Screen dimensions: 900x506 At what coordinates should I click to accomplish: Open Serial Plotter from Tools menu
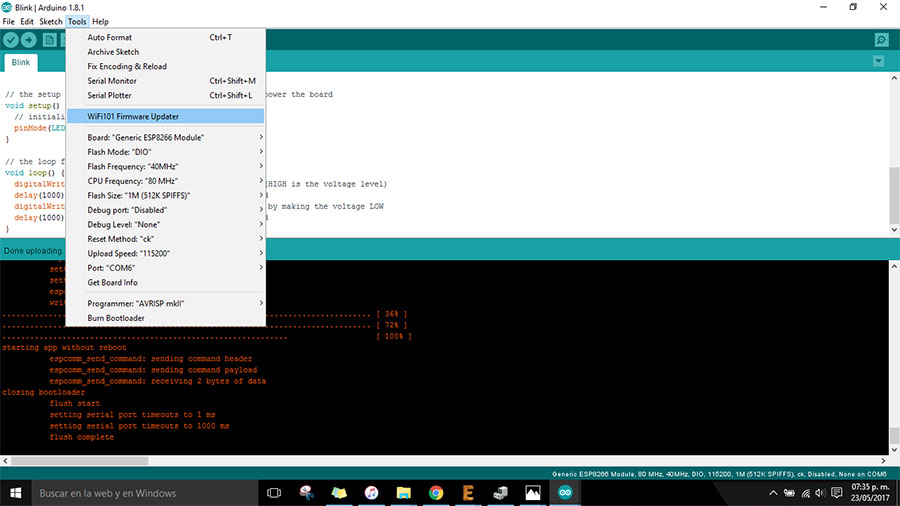[x=166, y=95]
